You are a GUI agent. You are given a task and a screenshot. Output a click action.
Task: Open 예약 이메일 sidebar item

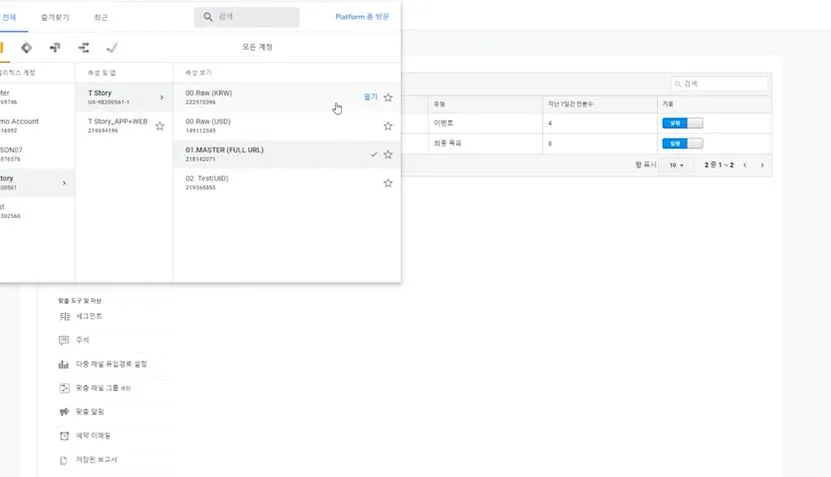click(93, 436)
